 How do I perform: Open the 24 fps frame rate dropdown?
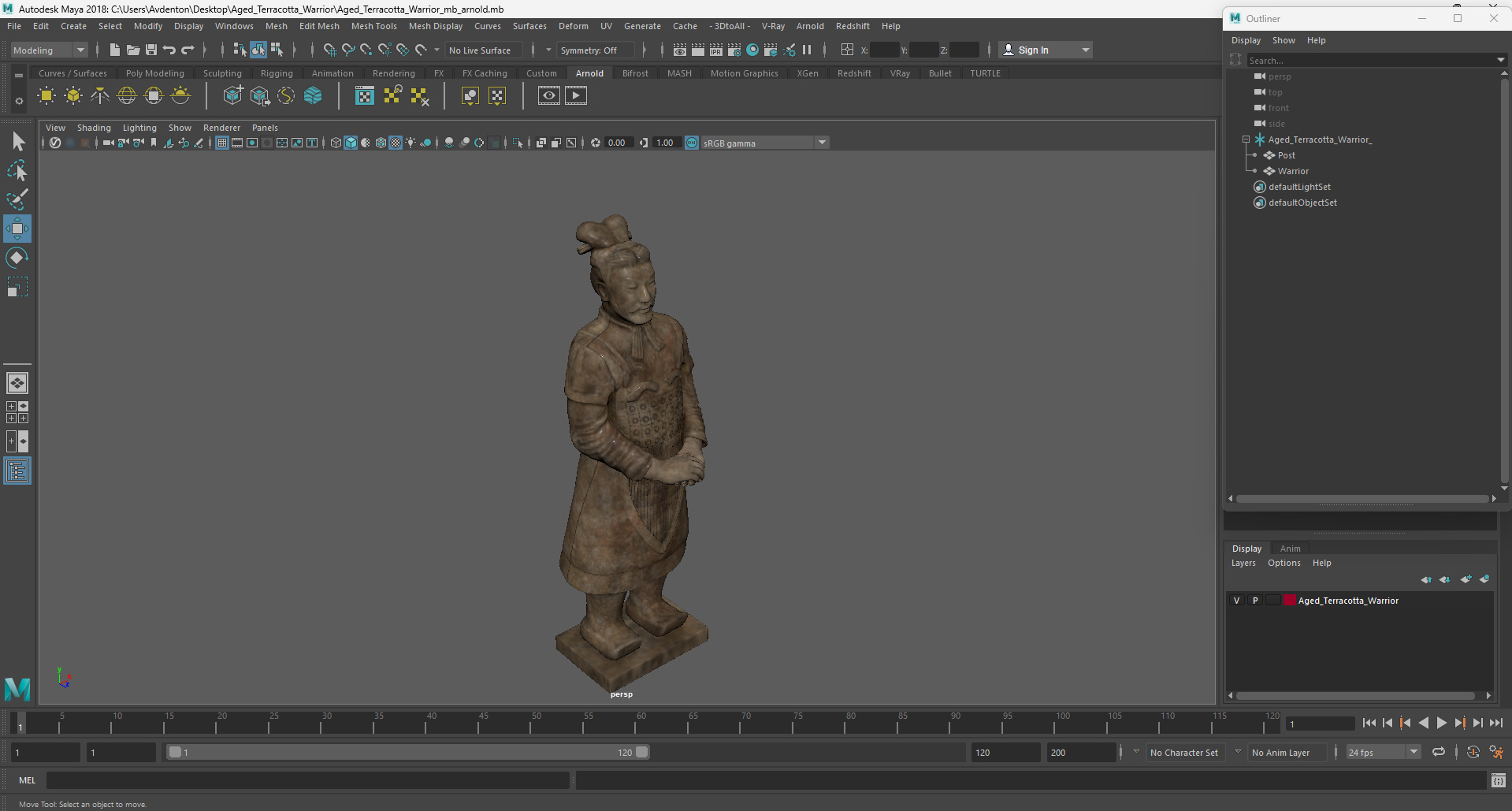click(1383, 752)
